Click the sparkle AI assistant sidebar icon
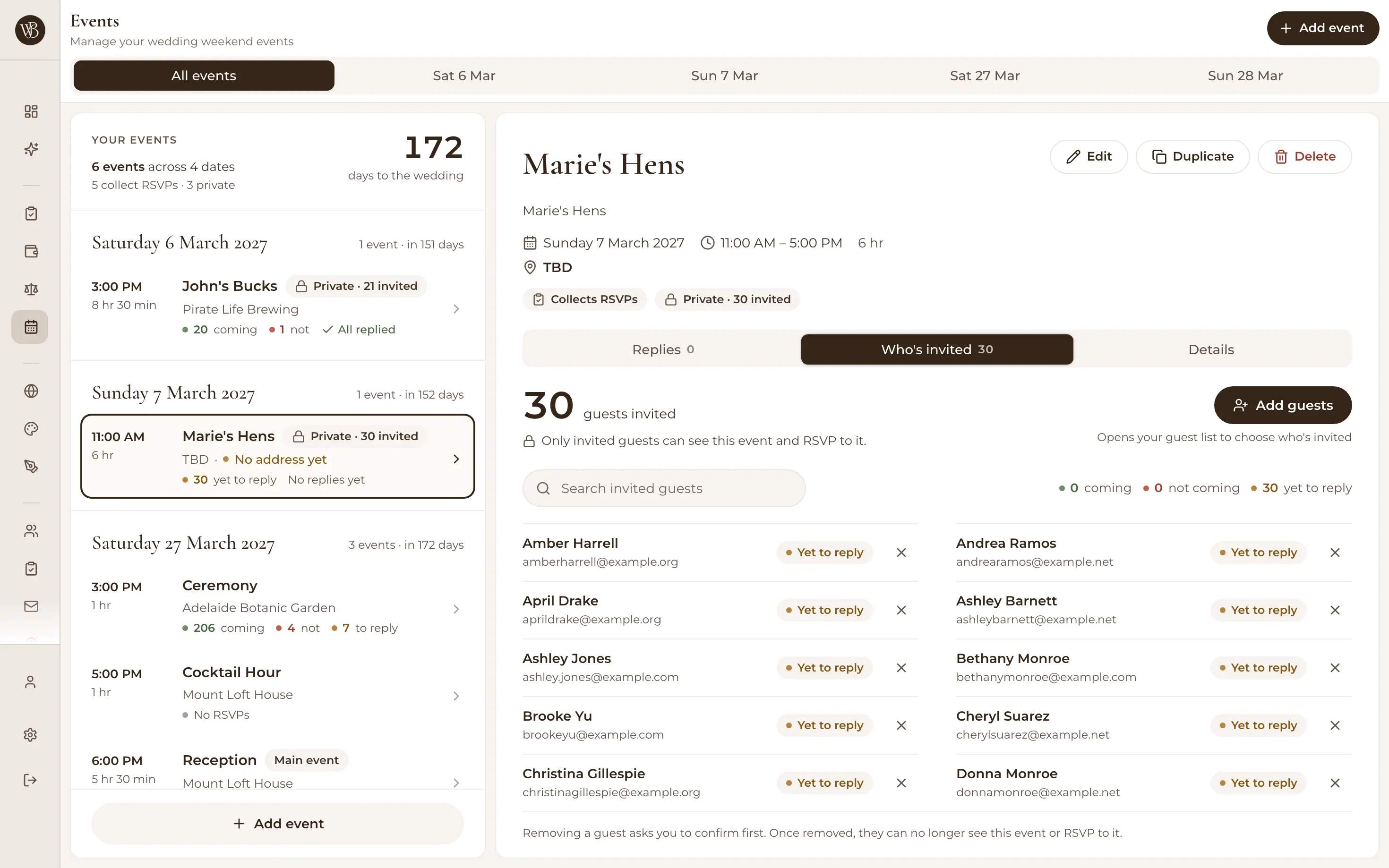Screen dimensions: 1389x868 click(31, 149)
